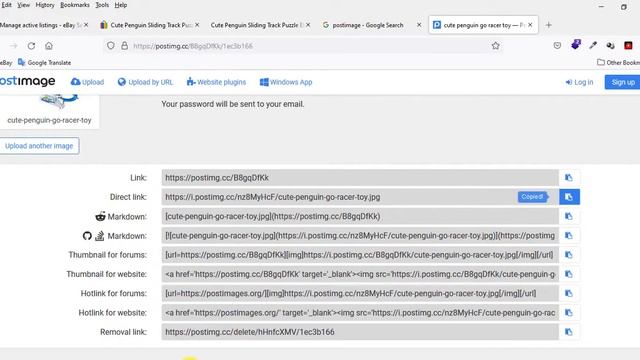Viewport: 640px width, 360px height.
Task: Copy the Link field value
Action: [569, 178]
